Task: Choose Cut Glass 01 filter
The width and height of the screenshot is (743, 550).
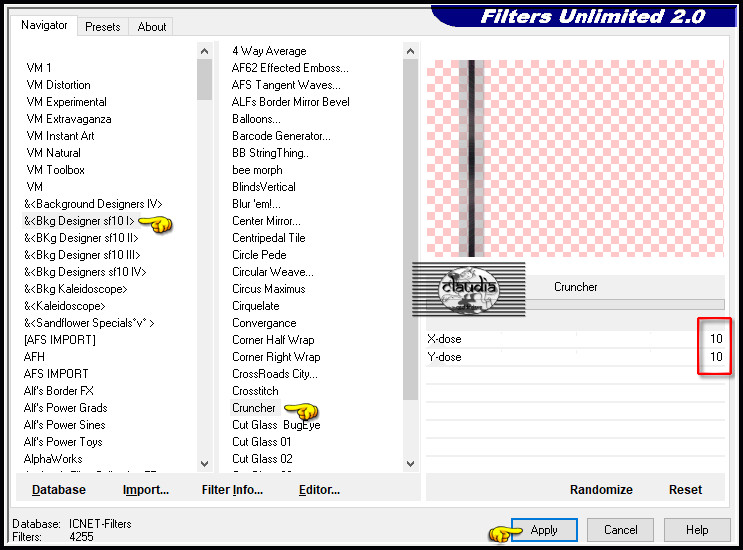Action: point(262,442)
